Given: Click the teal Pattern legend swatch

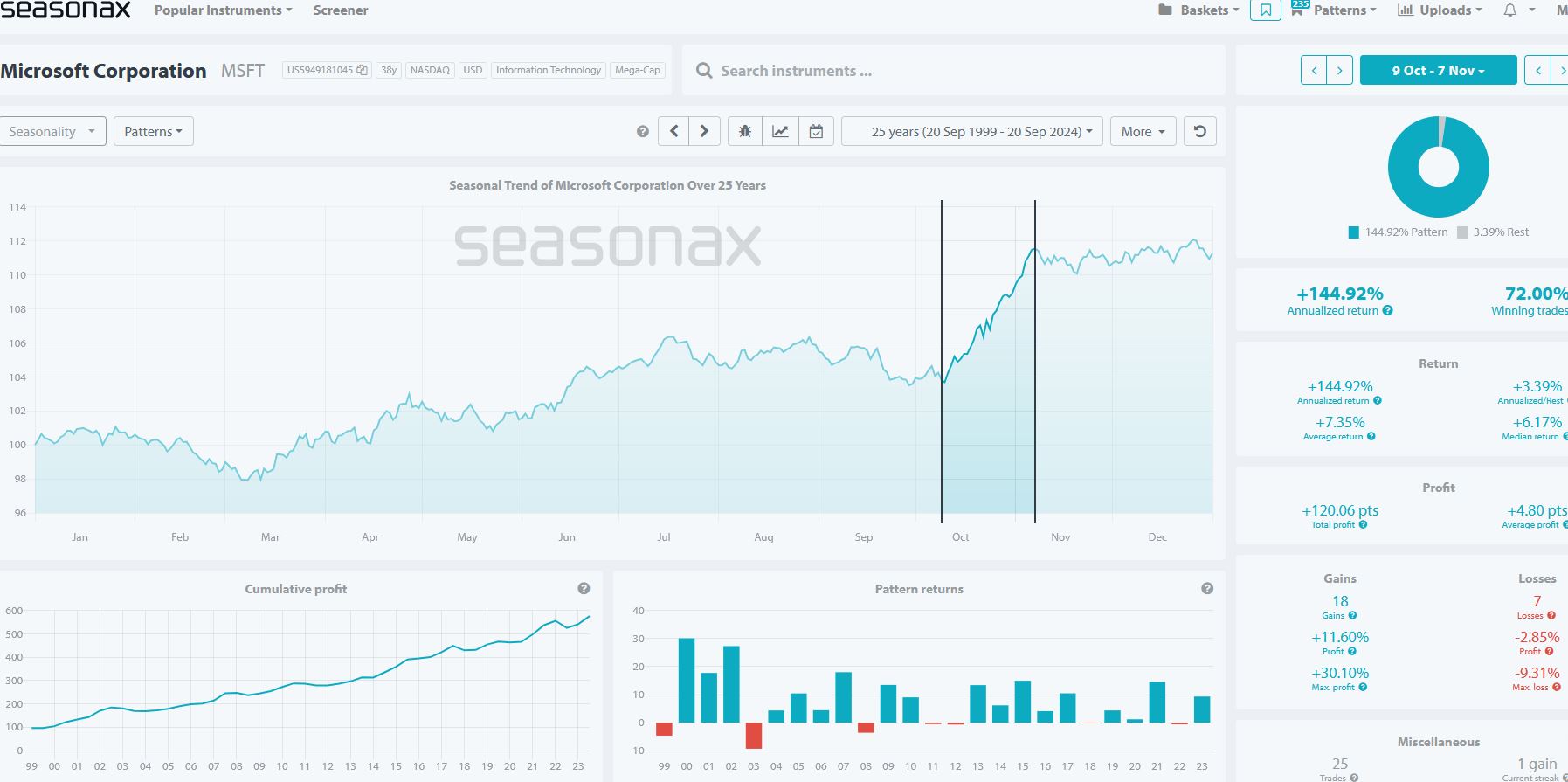Looking at the screenshot, I should point(1353,232).
